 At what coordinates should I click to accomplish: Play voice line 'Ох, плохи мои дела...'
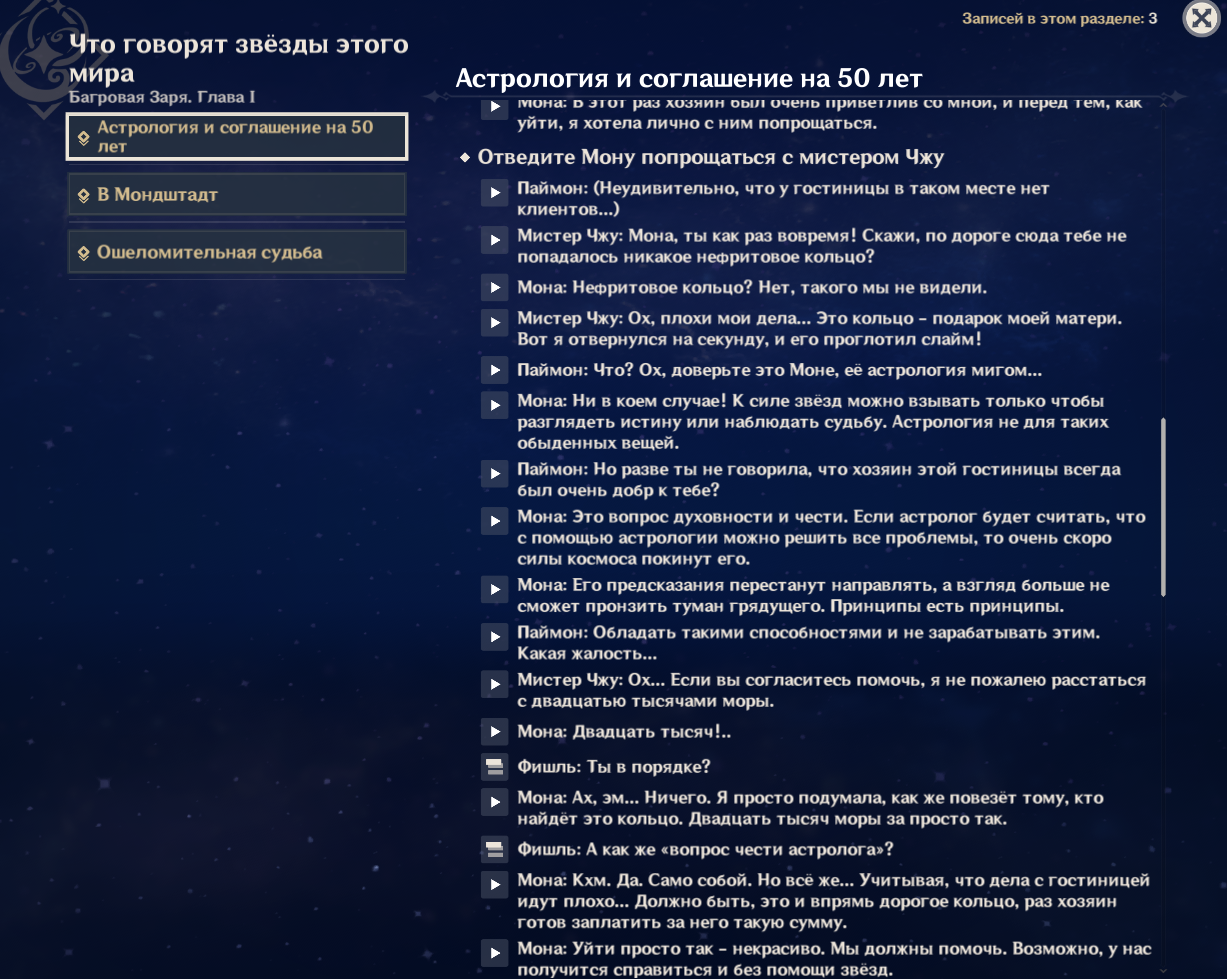pos(494,322)
